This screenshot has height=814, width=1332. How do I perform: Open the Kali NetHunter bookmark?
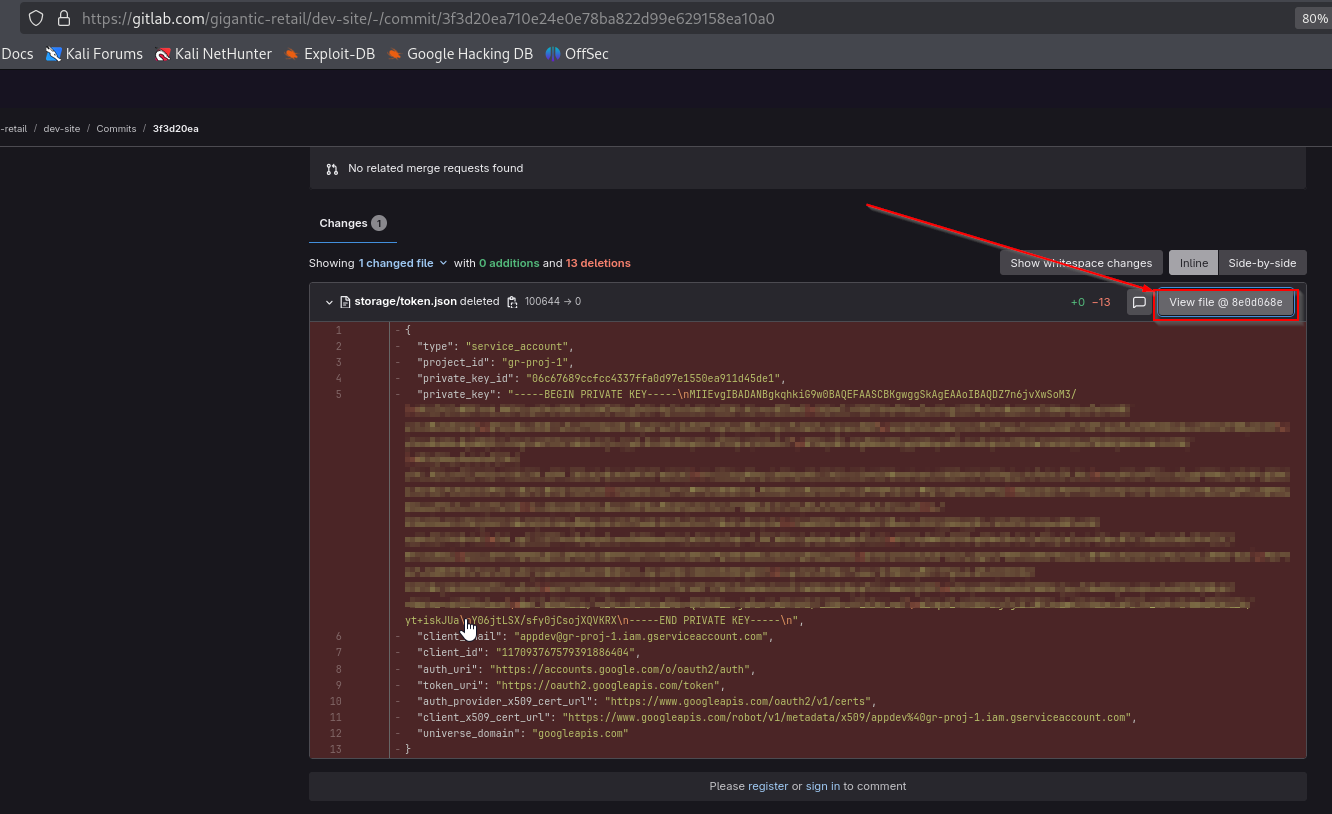(214, 54)
